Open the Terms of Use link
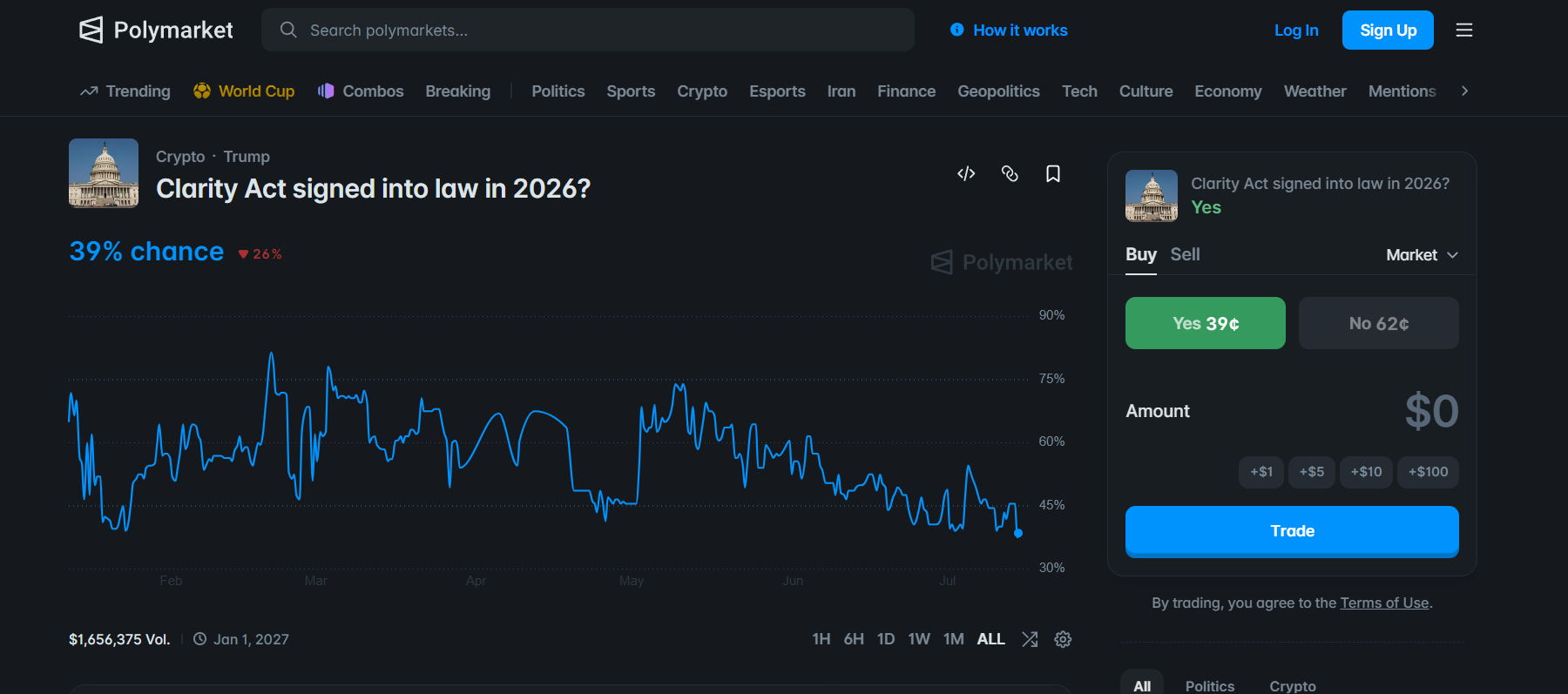The width and height of the screenshot is (1568, 694). click(1384, 603)
